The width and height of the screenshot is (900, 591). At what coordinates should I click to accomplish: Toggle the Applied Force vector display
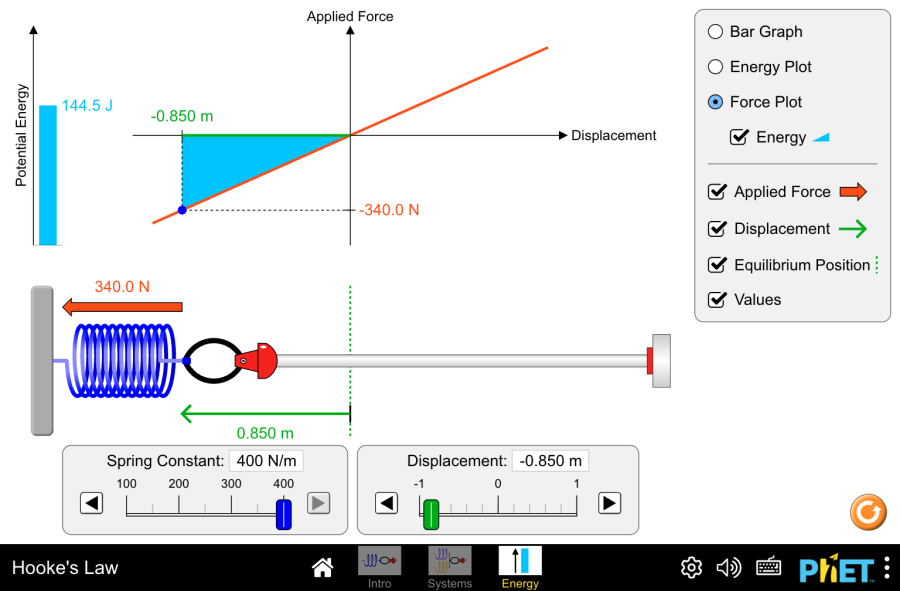point(717,192)
